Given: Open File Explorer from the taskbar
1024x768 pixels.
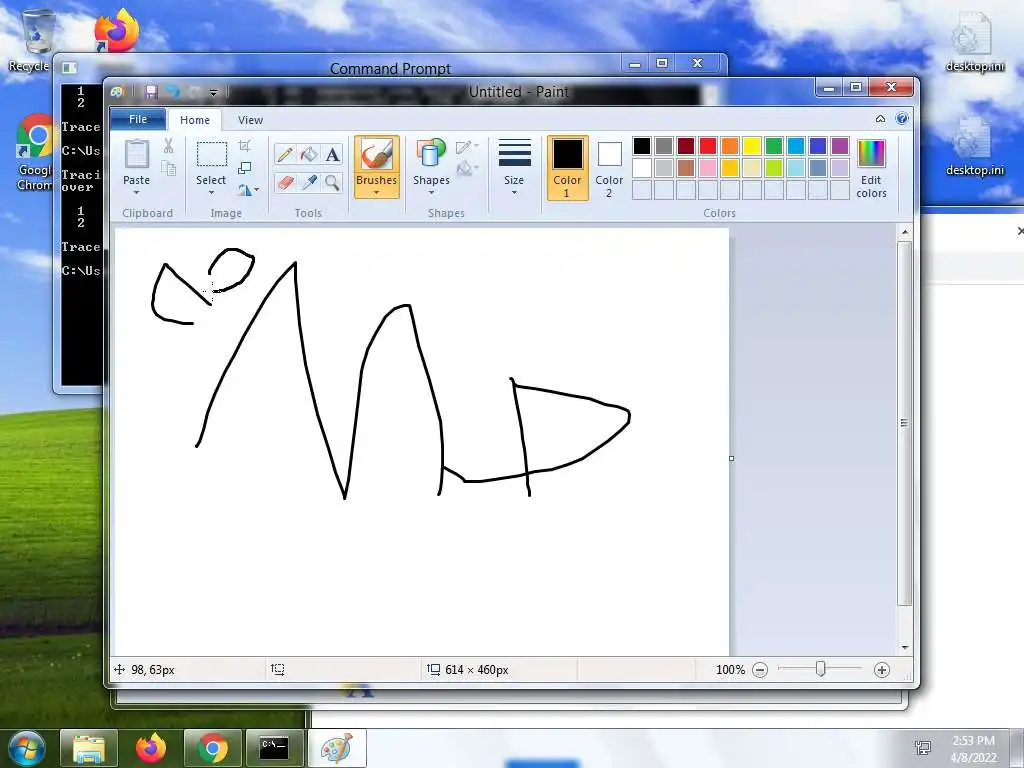Looking at the screenshot, I should [88, 748].
